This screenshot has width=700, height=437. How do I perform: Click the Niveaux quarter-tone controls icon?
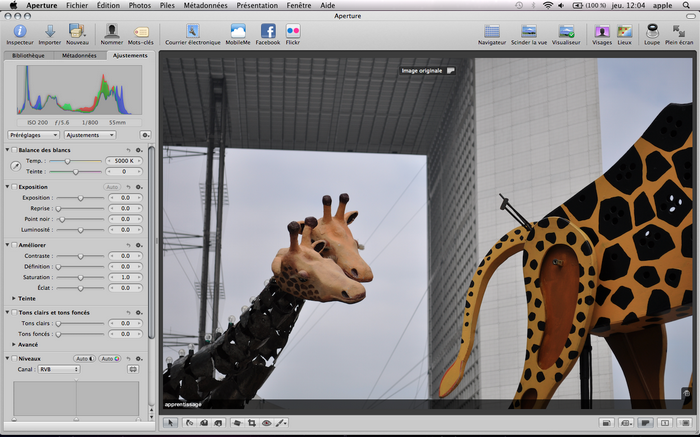point(133,369)
